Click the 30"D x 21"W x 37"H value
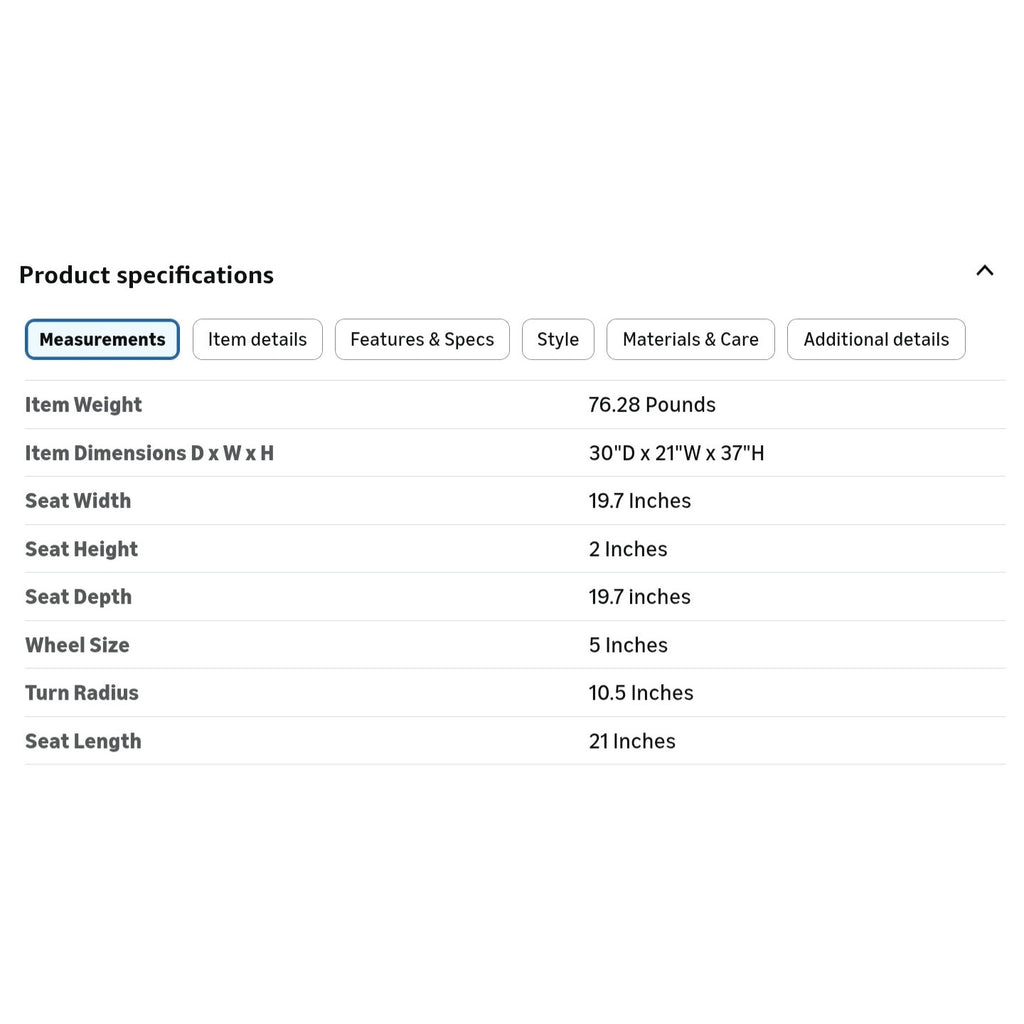Screen dimensions: 1024x1024 [677, 453]
